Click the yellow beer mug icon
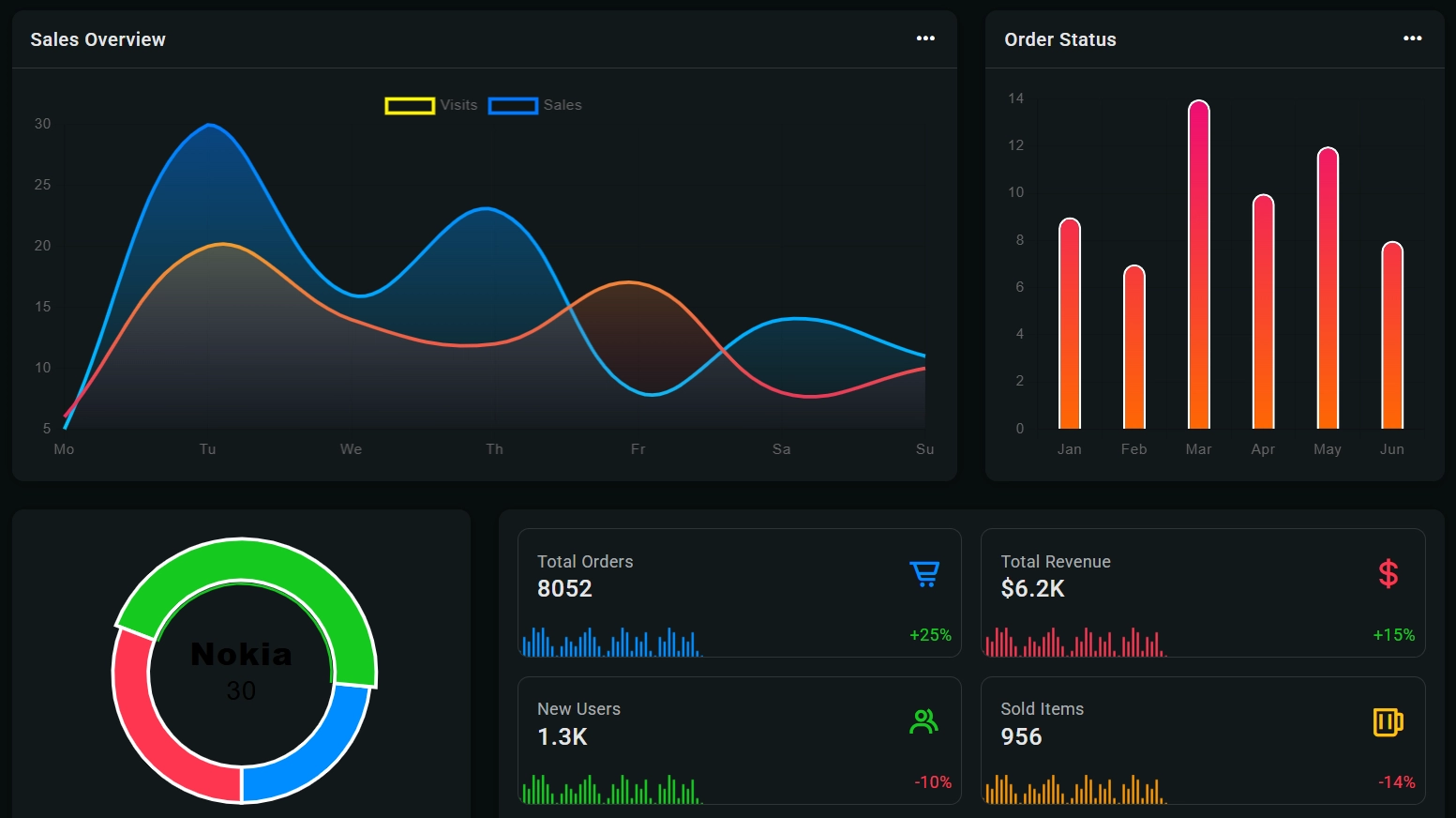Image resolution: width=1456 pixels, height=818 pixels. (x=1388, y=721)
